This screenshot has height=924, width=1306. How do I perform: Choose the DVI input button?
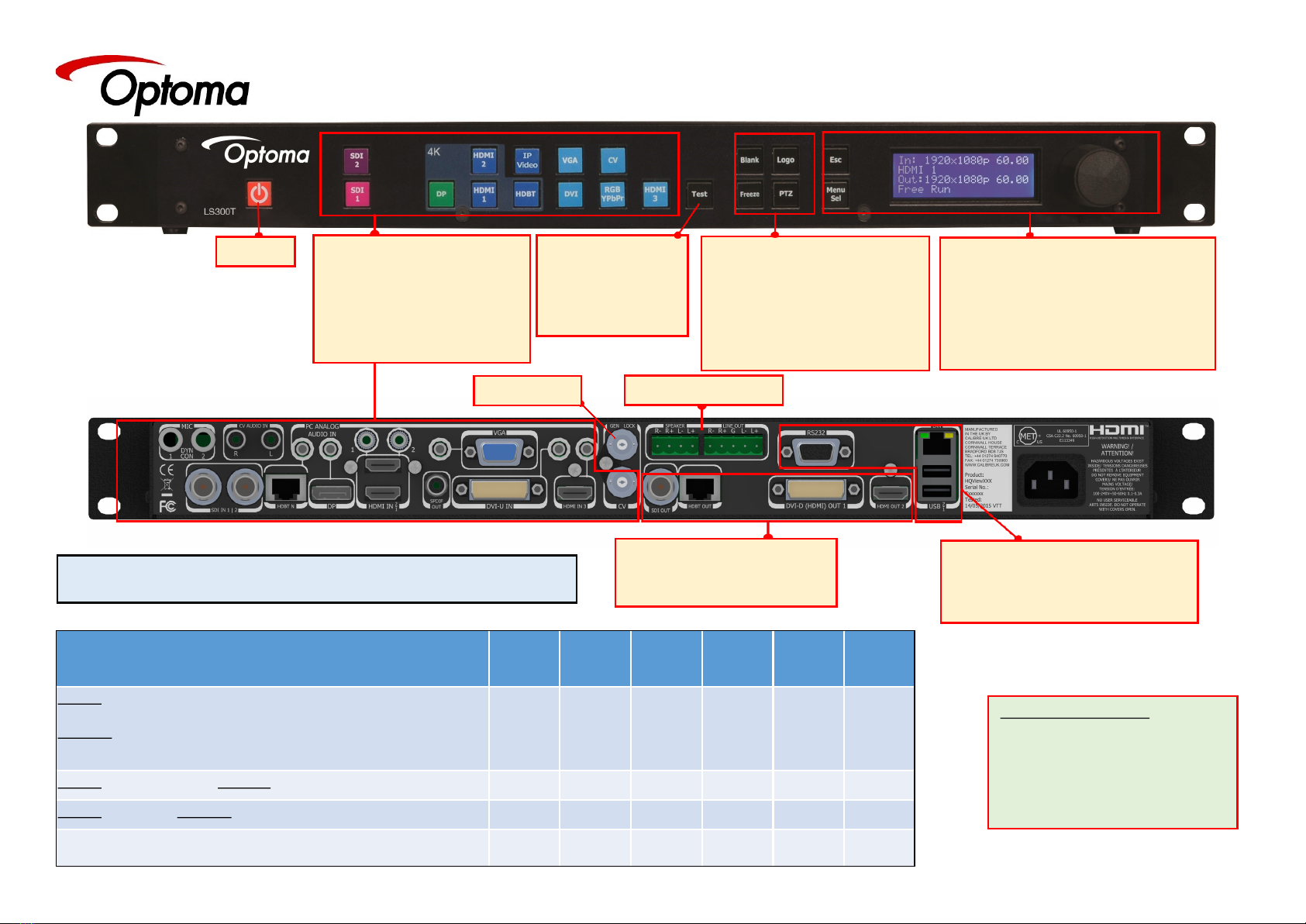click(x=570, y=194)
